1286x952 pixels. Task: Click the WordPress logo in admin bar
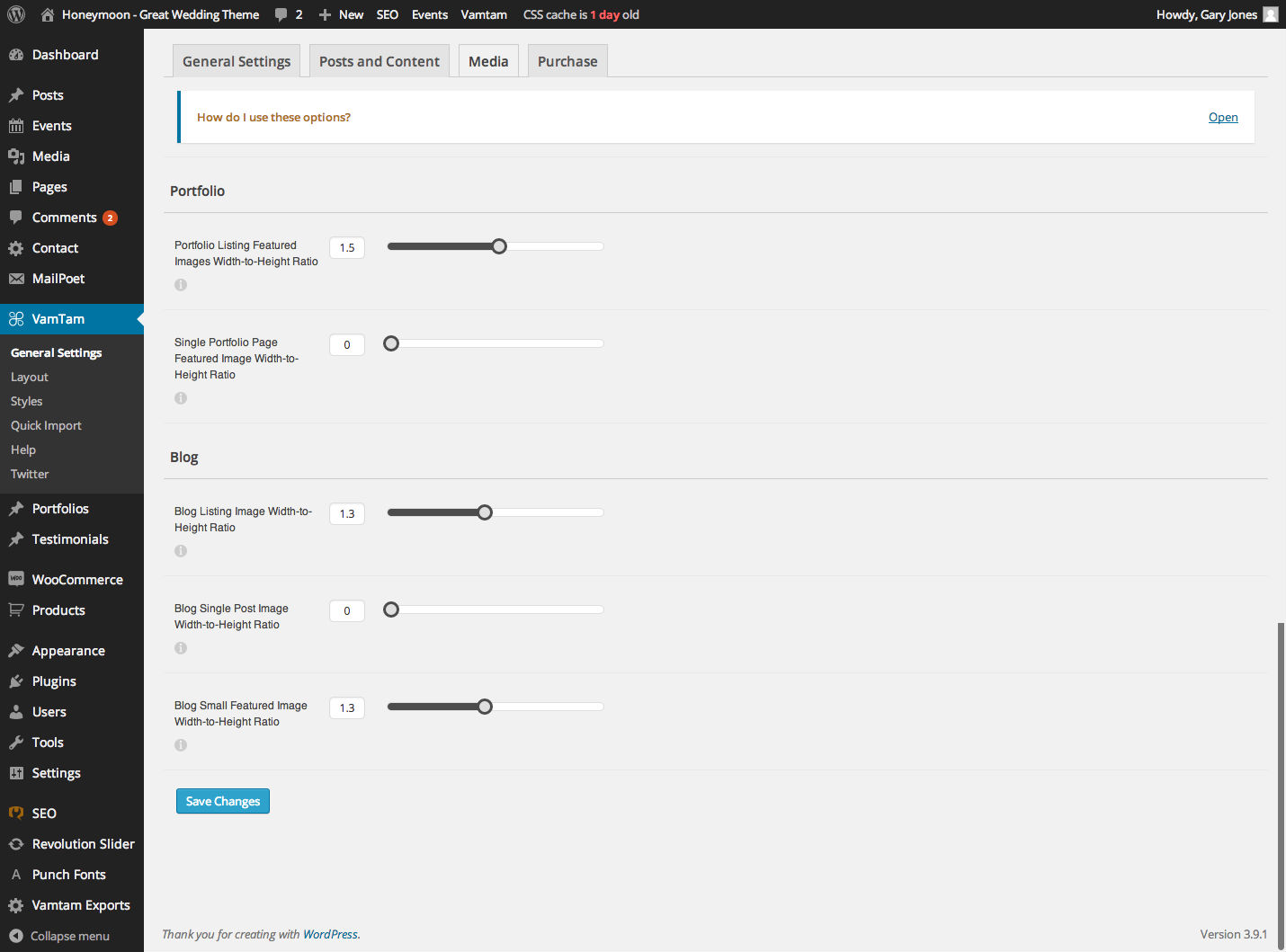click(x=16, y=14)
